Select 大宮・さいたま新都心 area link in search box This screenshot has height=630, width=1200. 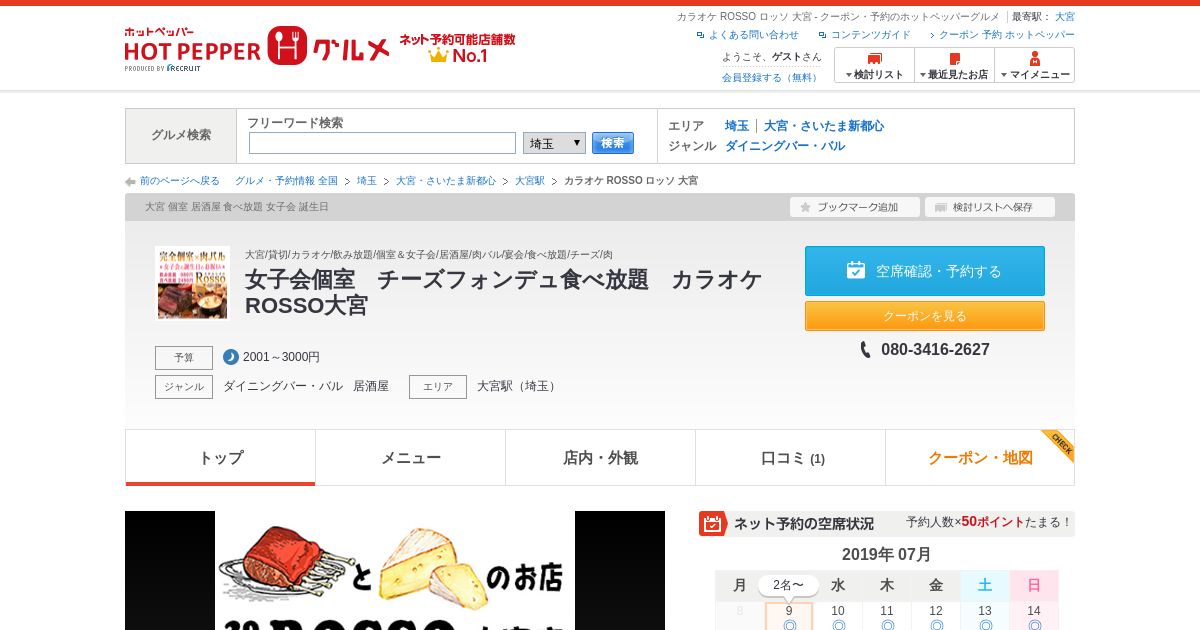click(824, 126)
